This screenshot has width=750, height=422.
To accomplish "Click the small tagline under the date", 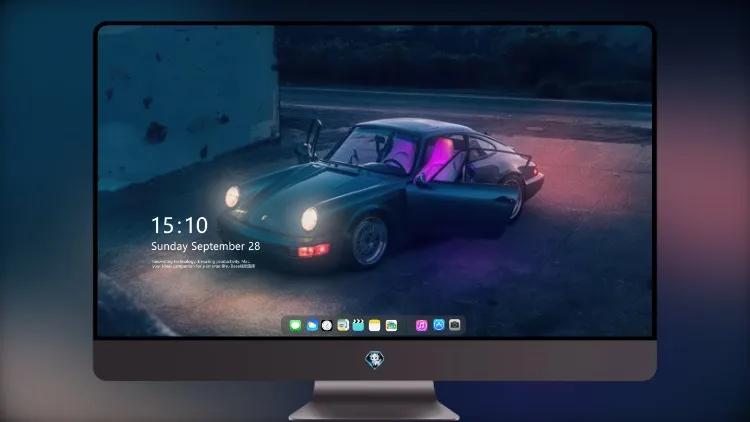I will tap(203, 264).
